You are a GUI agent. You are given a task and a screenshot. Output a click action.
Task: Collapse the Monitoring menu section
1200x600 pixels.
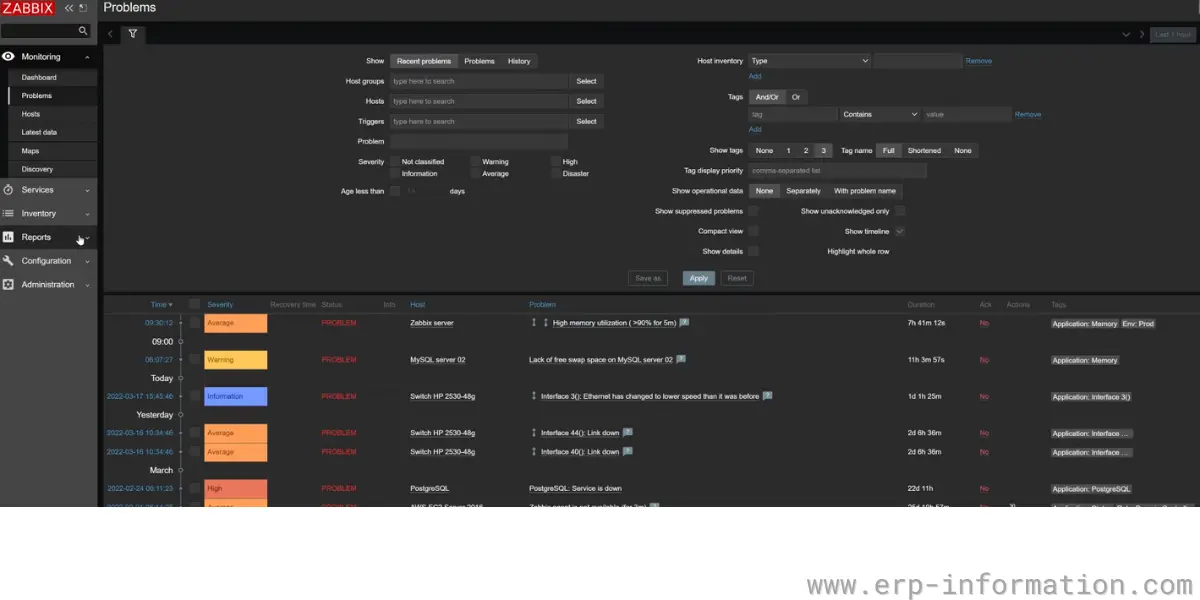[87, 57]
